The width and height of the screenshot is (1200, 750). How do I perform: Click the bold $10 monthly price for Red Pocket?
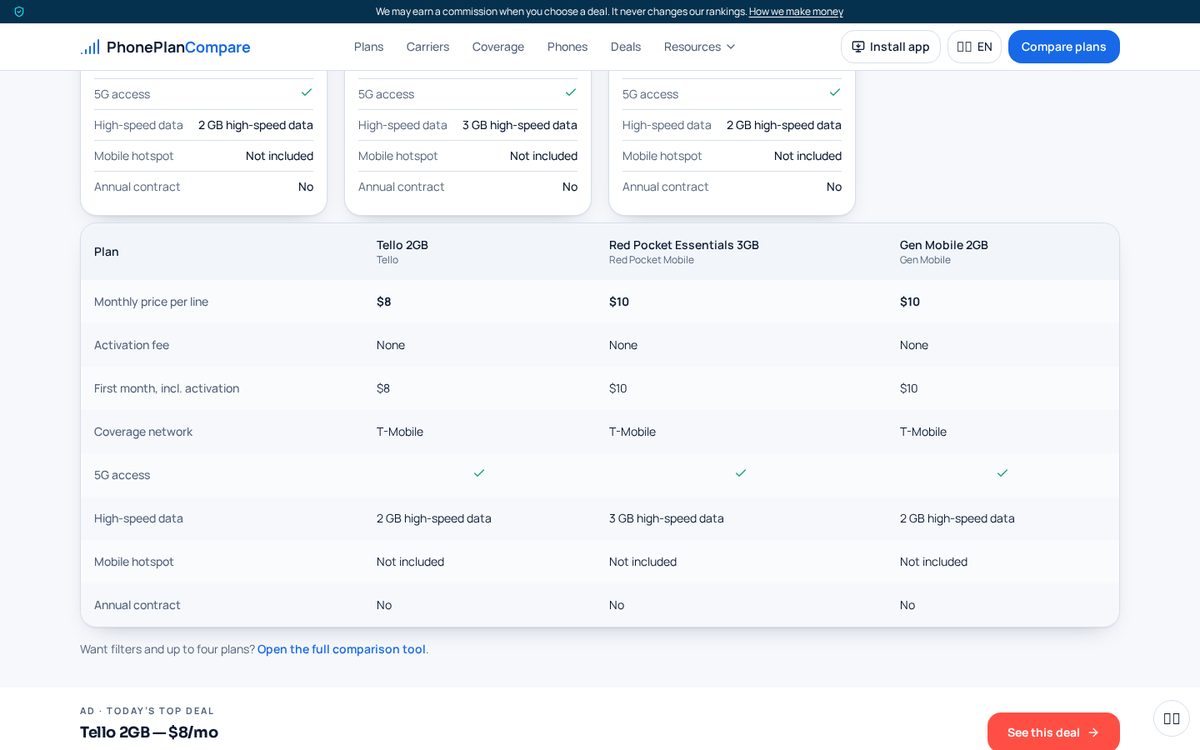click(x=619, y=302)
